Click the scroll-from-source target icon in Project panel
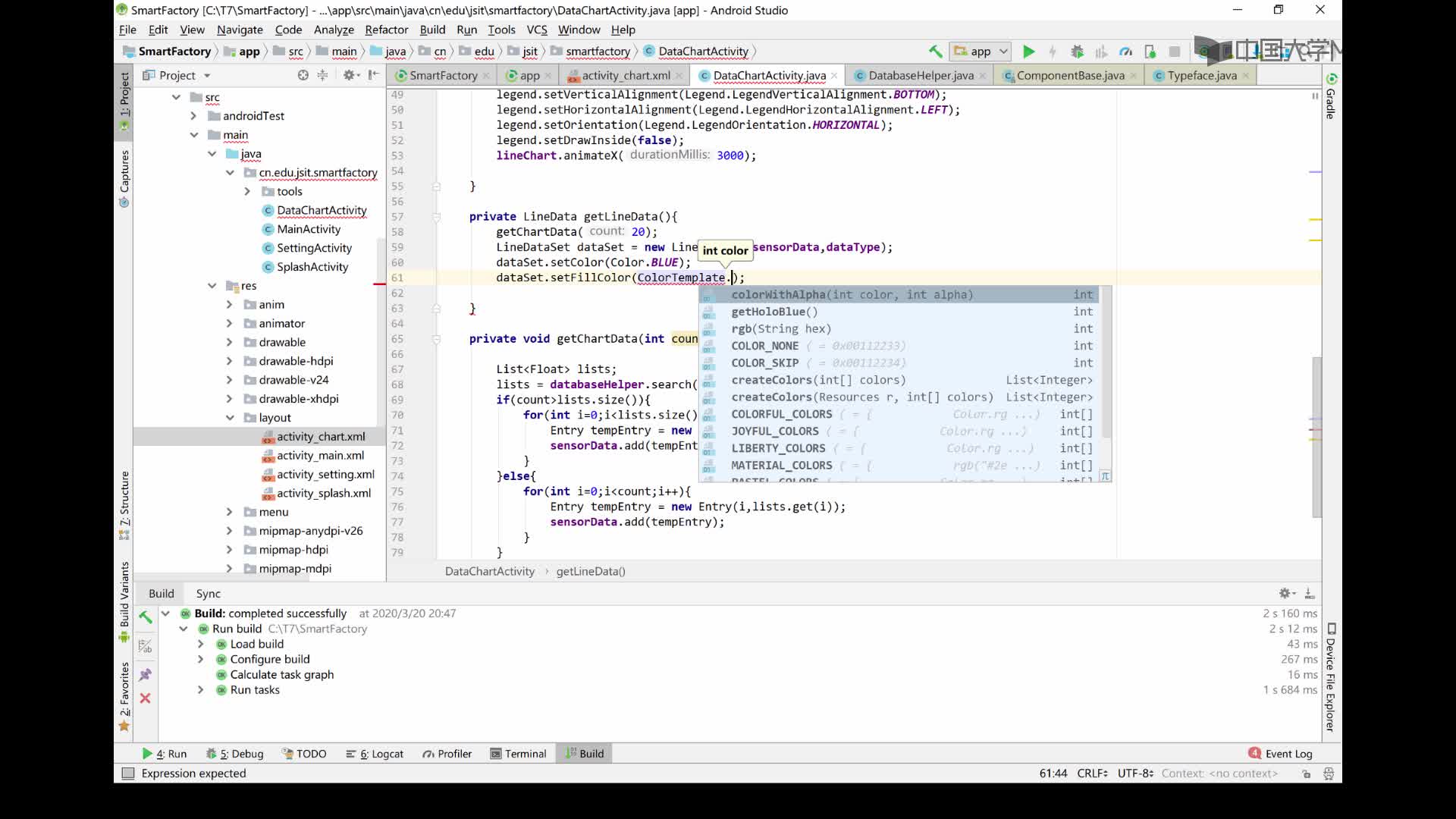 [x=303, y=75]
